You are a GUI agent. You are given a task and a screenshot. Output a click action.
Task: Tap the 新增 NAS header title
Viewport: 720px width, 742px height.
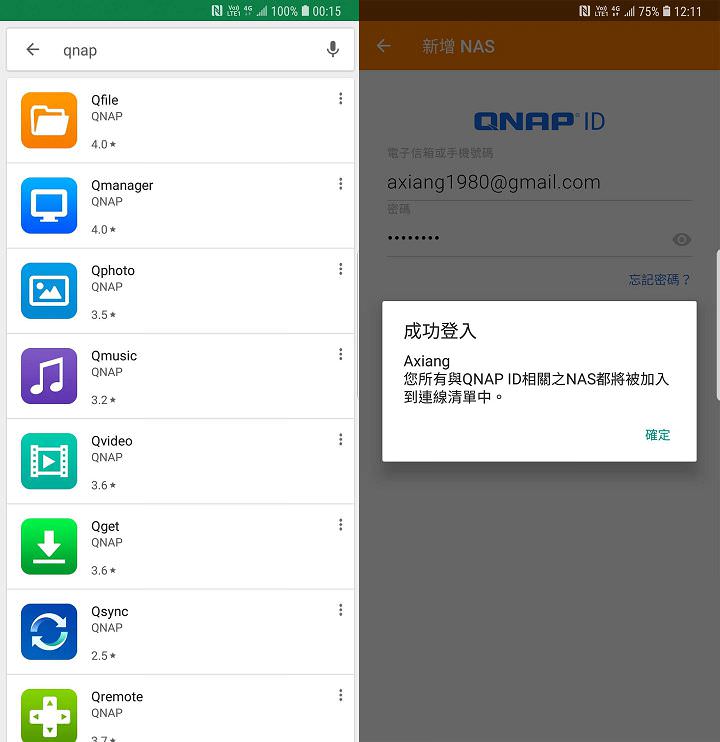pos(458,46)
